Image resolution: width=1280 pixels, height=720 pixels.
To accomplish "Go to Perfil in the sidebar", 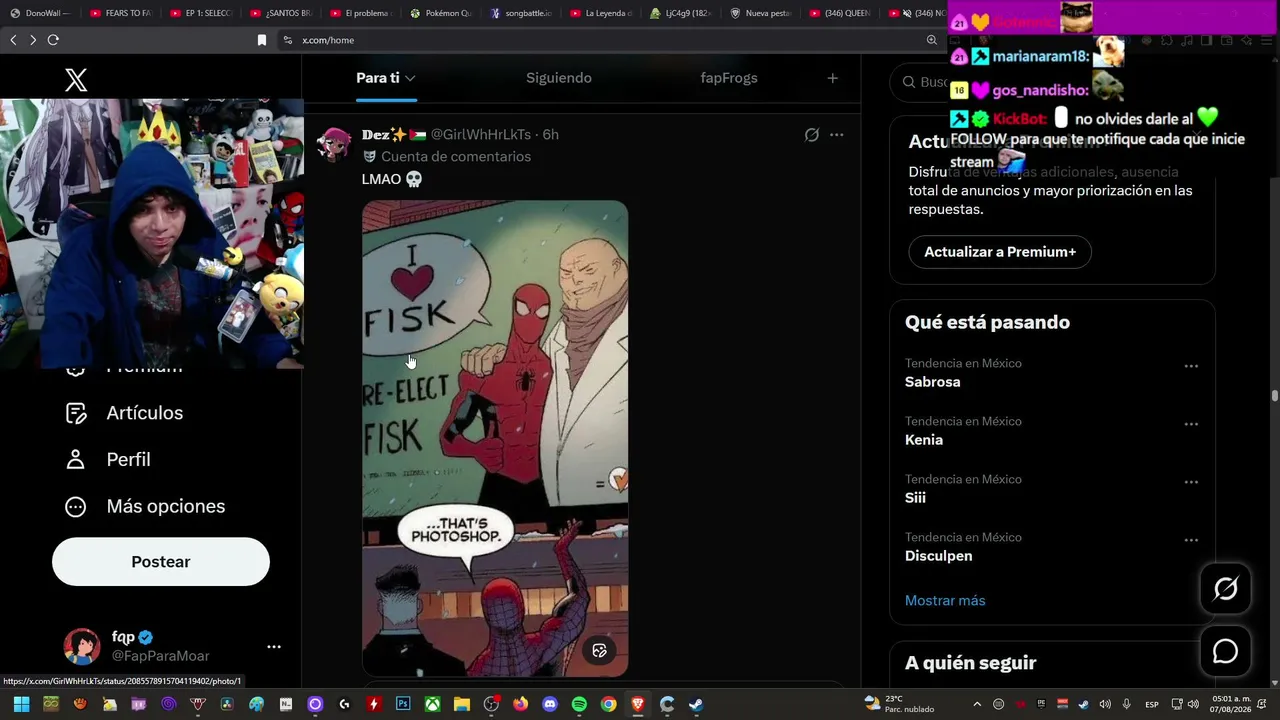I will [107, 460].
